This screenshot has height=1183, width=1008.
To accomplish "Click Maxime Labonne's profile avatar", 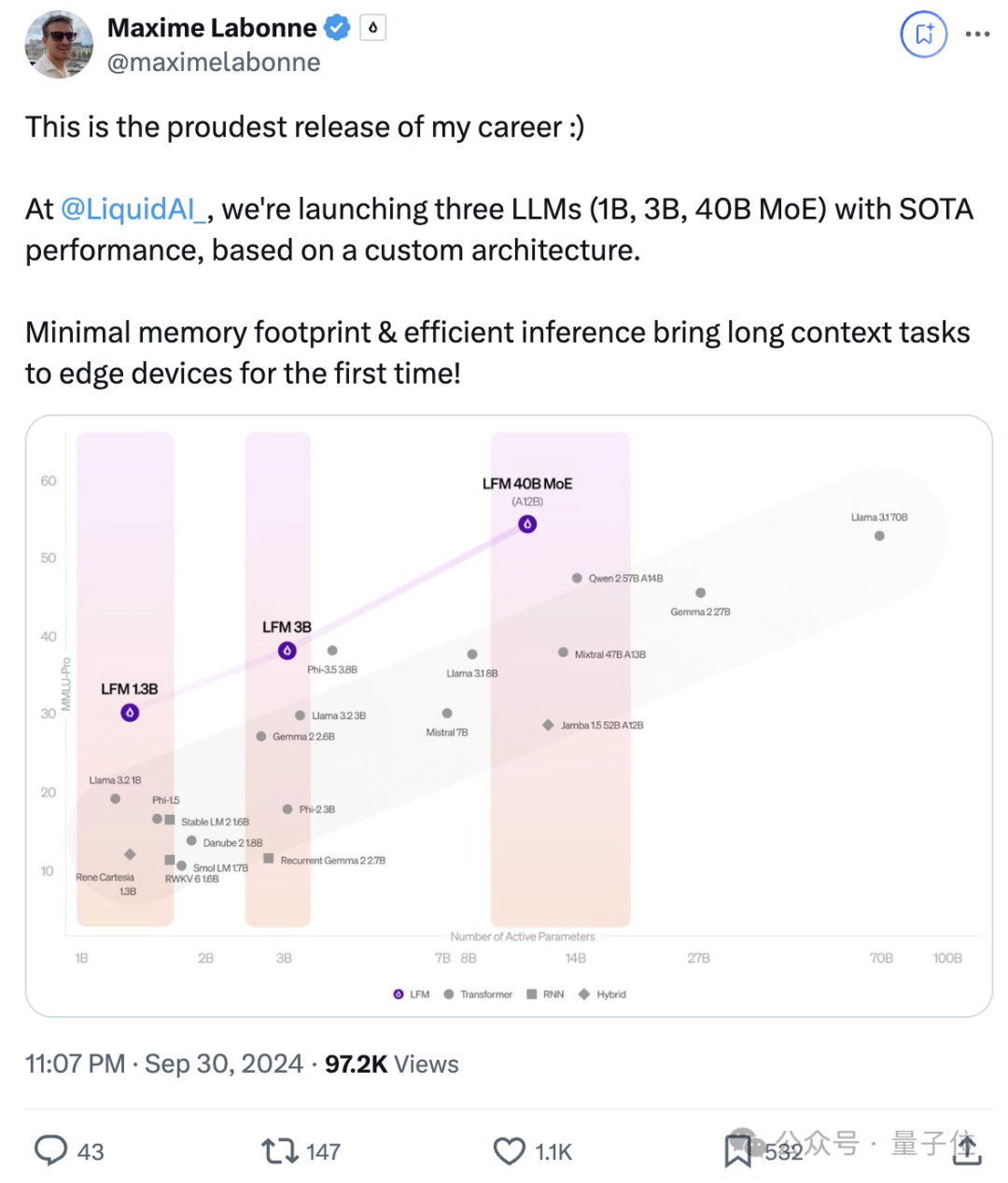I will pos(59,45).
